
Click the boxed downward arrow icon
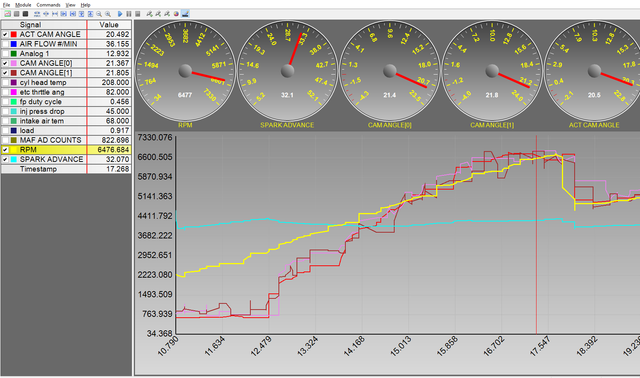[x=82, y=14]
